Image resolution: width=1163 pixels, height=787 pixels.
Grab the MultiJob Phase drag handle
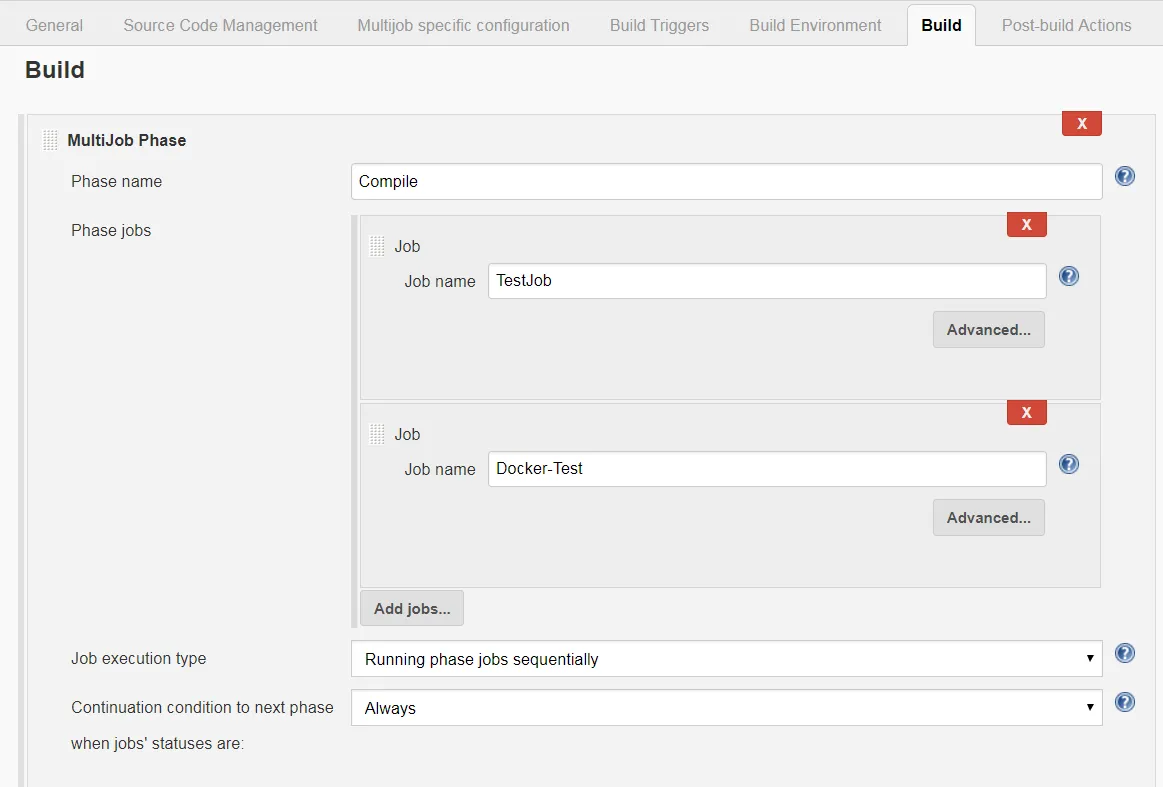pyautogui.click(x=50, y=140)
